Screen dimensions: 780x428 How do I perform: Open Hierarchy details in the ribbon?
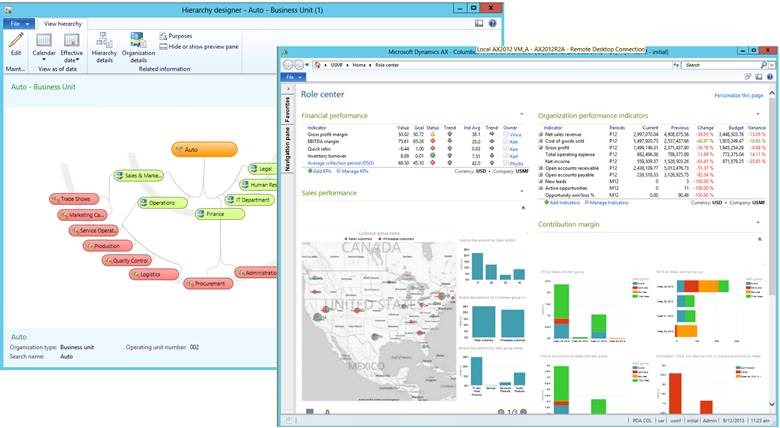104,47
